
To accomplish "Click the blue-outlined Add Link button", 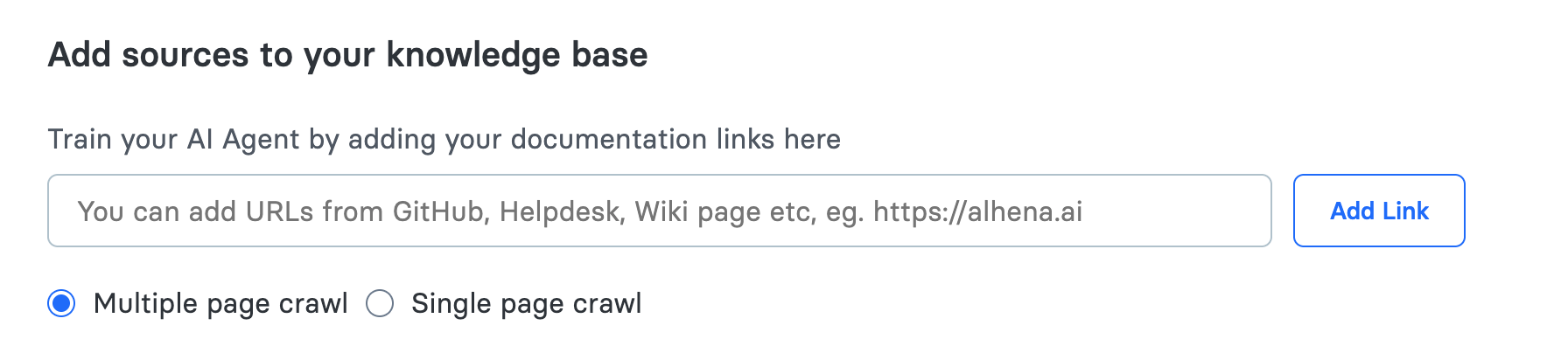I will [x=1378, y=211].
